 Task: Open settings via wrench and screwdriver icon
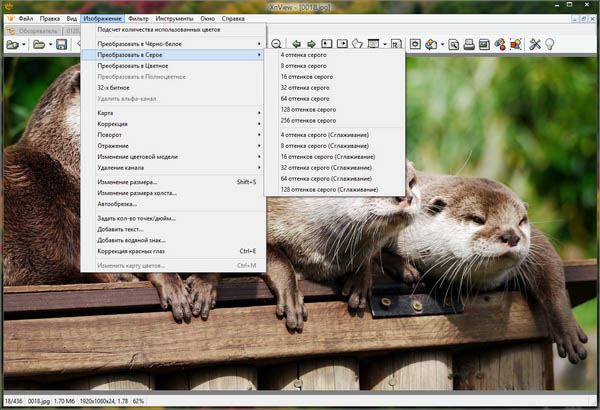(x=536, y=45)
